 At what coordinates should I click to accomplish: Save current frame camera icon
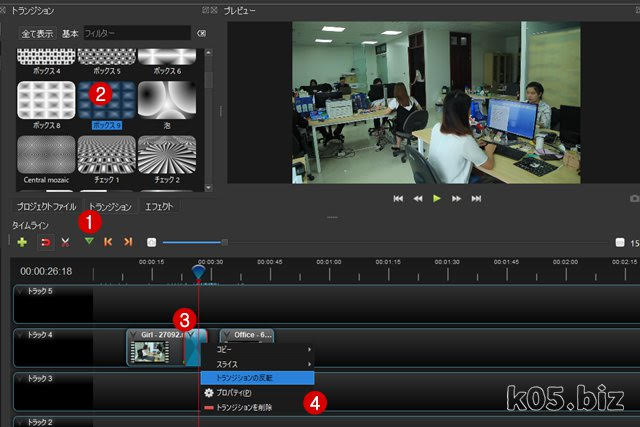tap(635, 198)
